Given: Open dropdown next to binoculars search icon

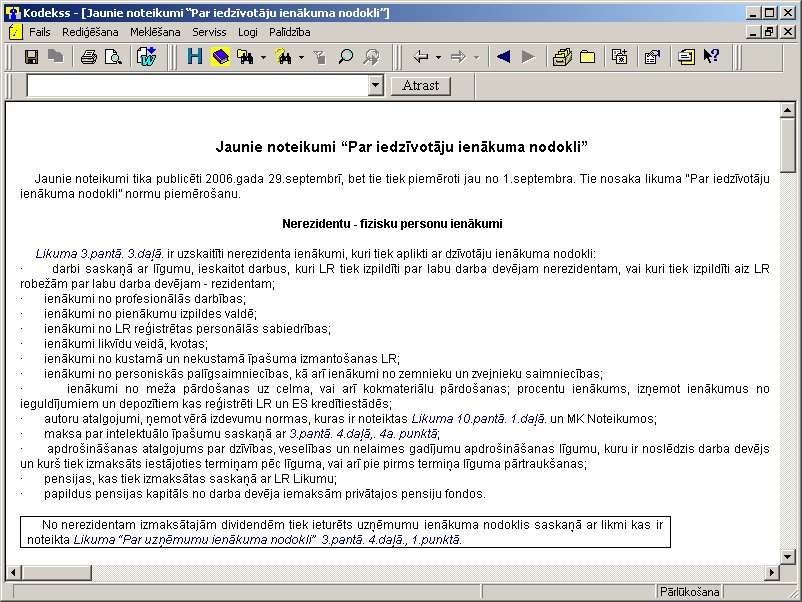Looking at the screenshot, I should click(263, 57).
